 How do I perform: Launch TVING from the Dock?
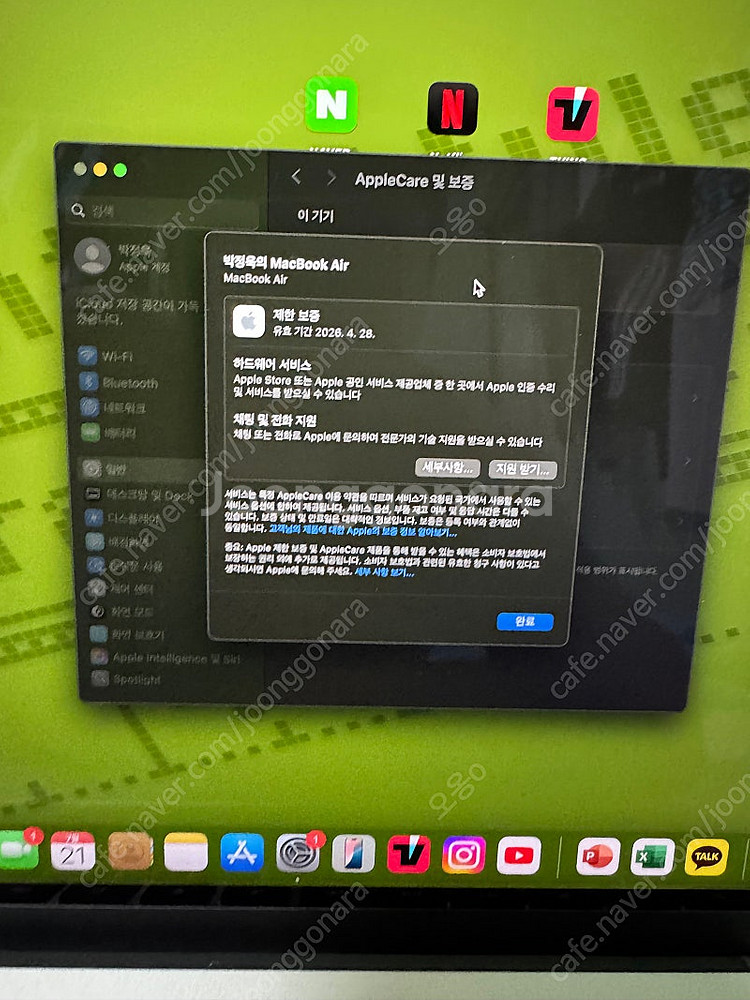pyautogui.click(x=408, y=854)
